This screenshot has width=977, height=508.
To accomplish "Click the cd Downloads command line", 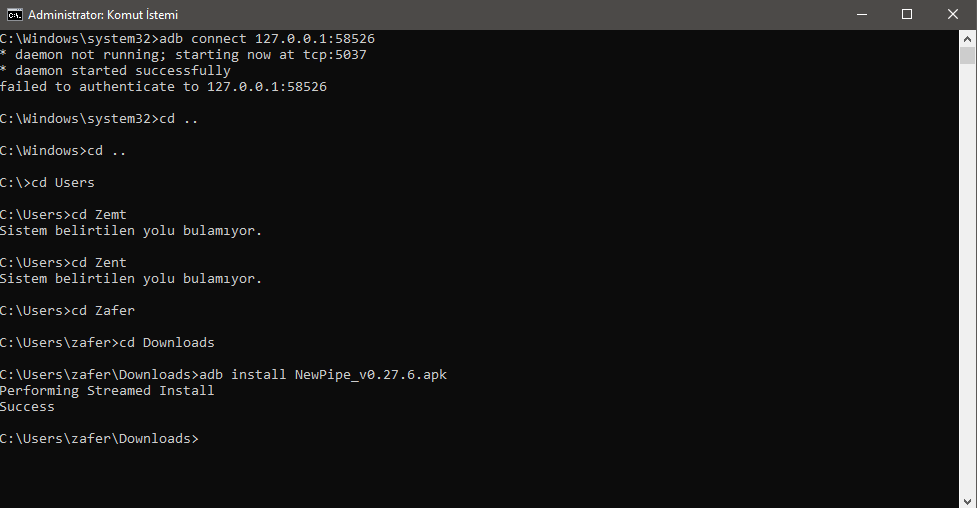I will coord(107,343).
